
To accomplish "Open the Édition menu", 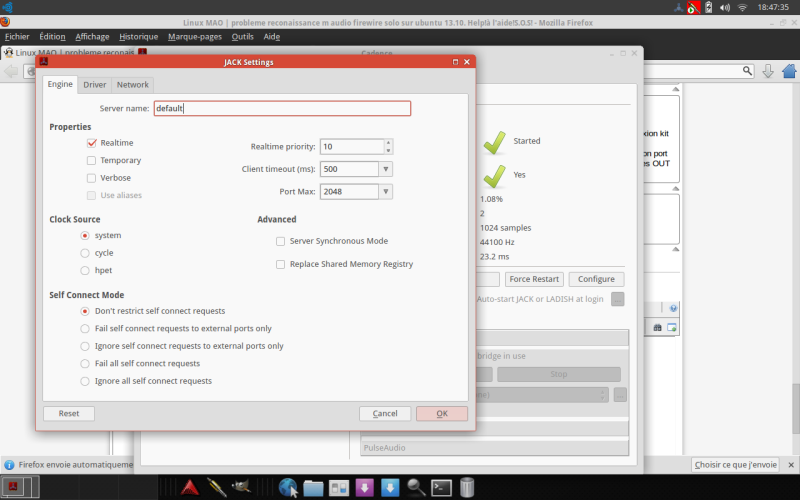I will tap(52, 37).
